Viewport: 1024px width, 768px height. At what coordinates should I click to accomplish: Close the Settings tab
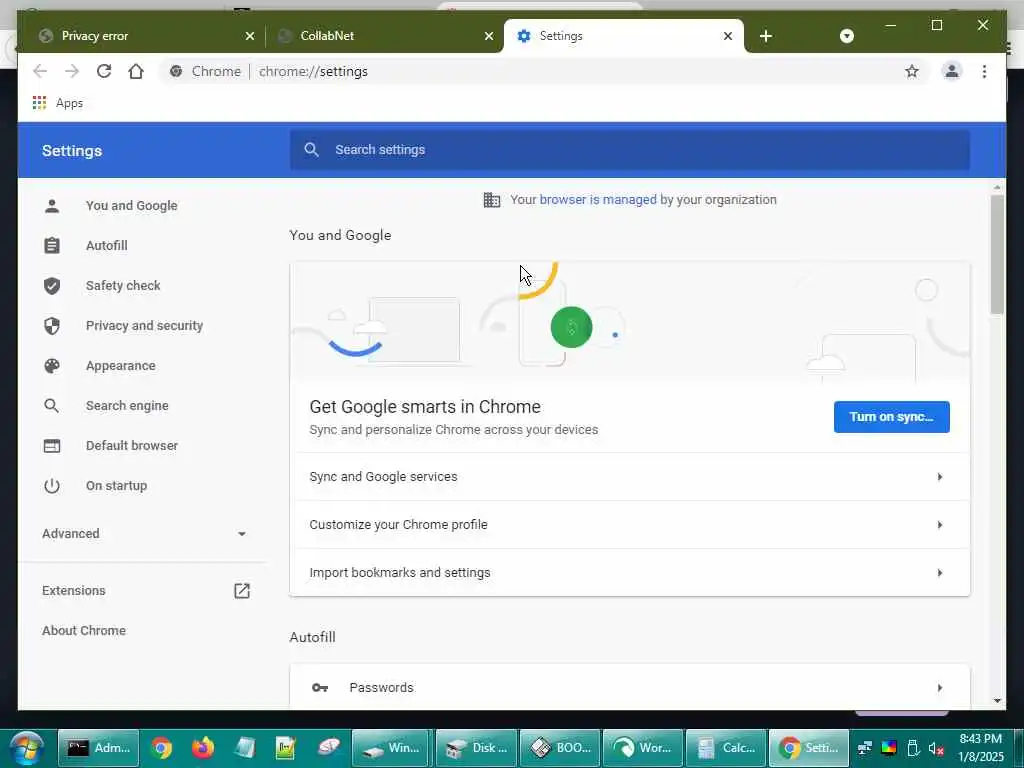click(x=728, y=36)
